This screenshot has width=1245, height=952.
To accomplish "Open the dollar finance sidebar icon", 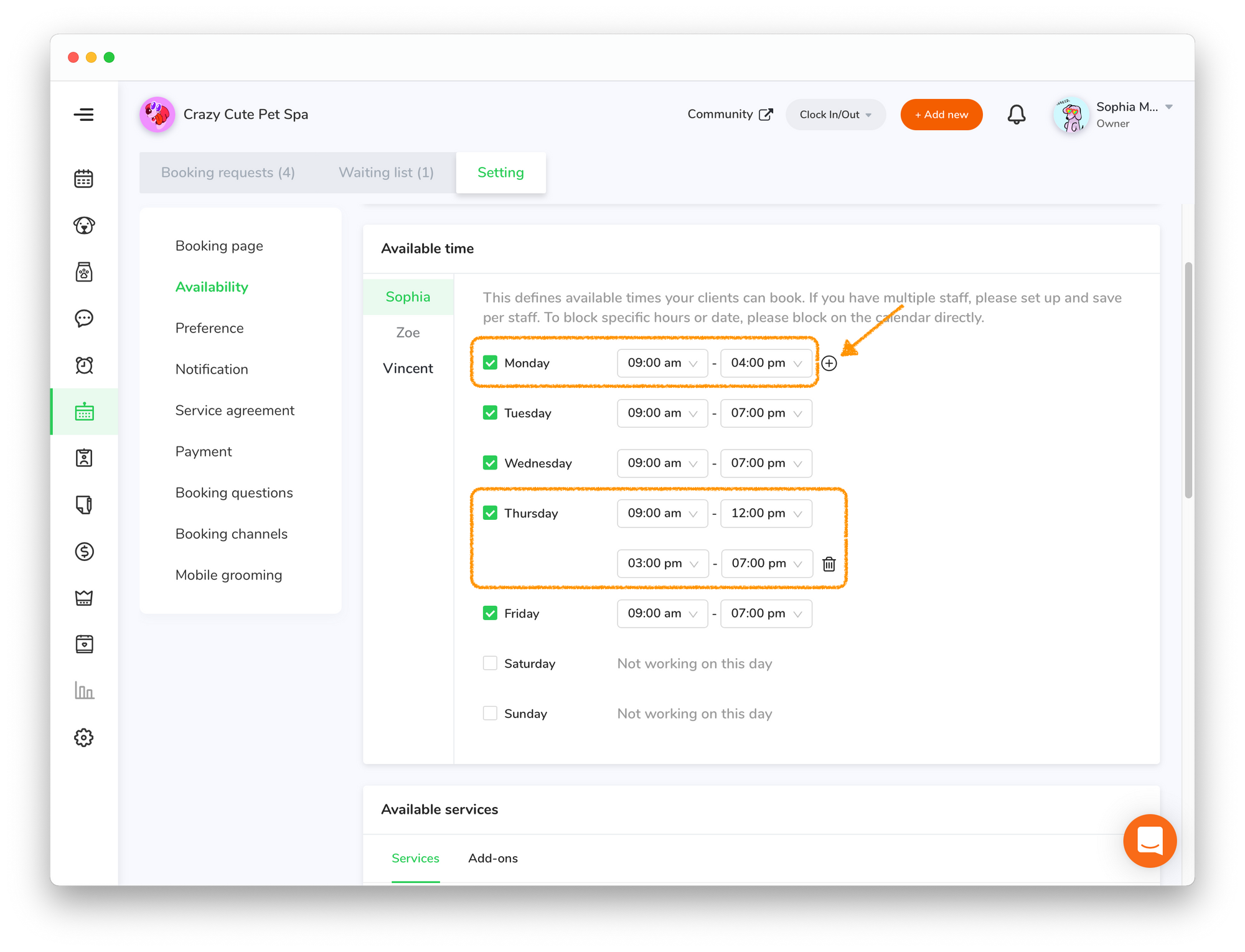I will (x=83, y=551).
